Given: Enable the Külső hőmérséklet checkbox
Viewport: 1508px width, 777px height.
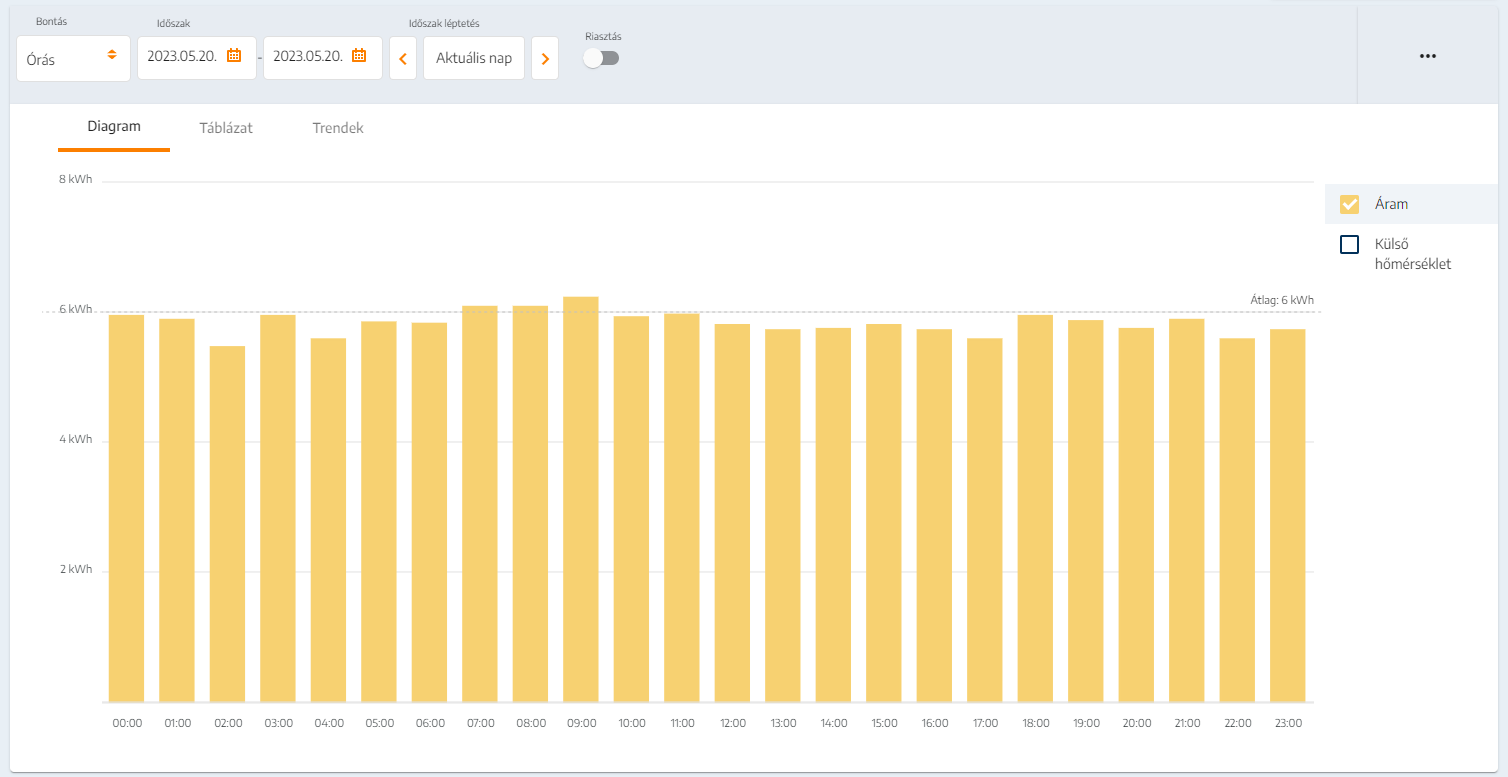Looking at the screenshot, I should 1349,244.
